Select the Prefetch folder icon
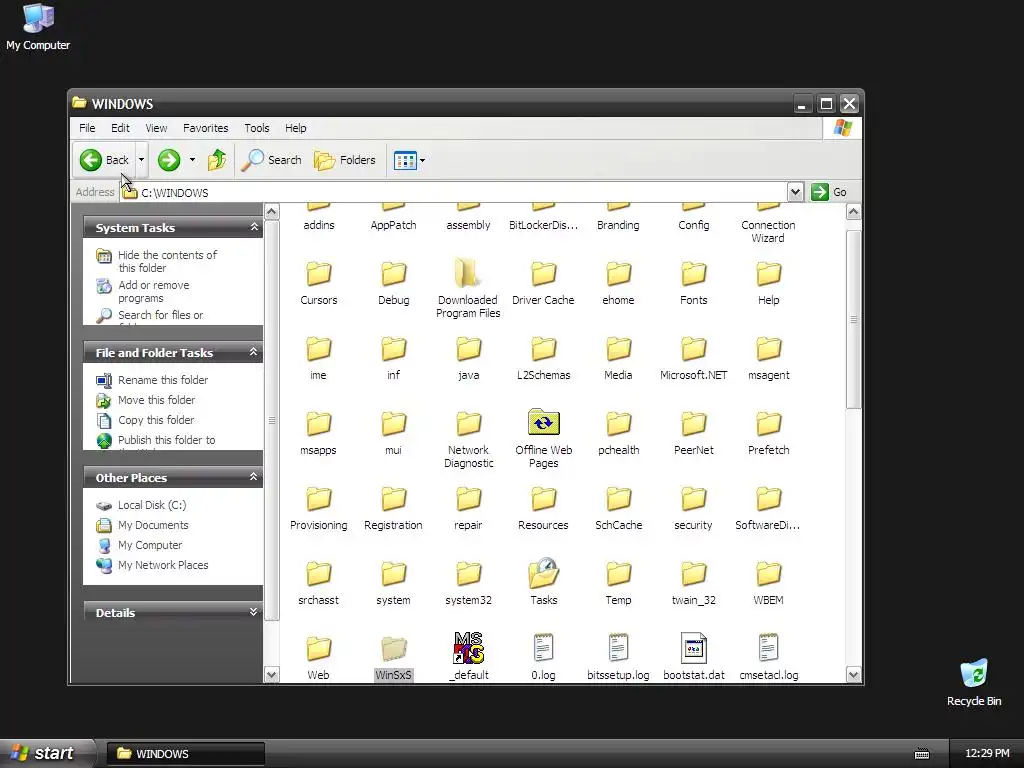This screenshot has height=768, width=1024. pos(769,424)
